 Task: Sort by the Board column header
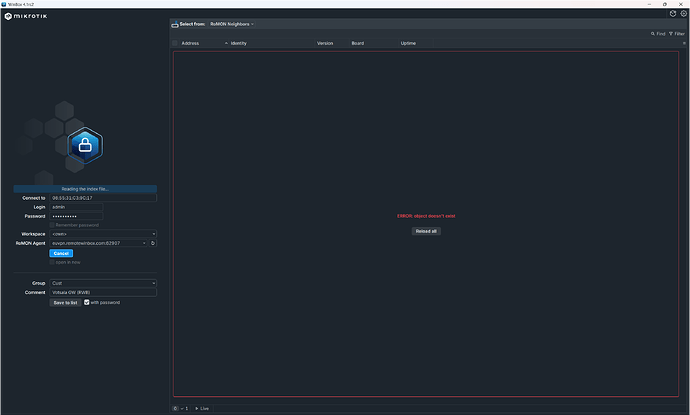(358, 43)
